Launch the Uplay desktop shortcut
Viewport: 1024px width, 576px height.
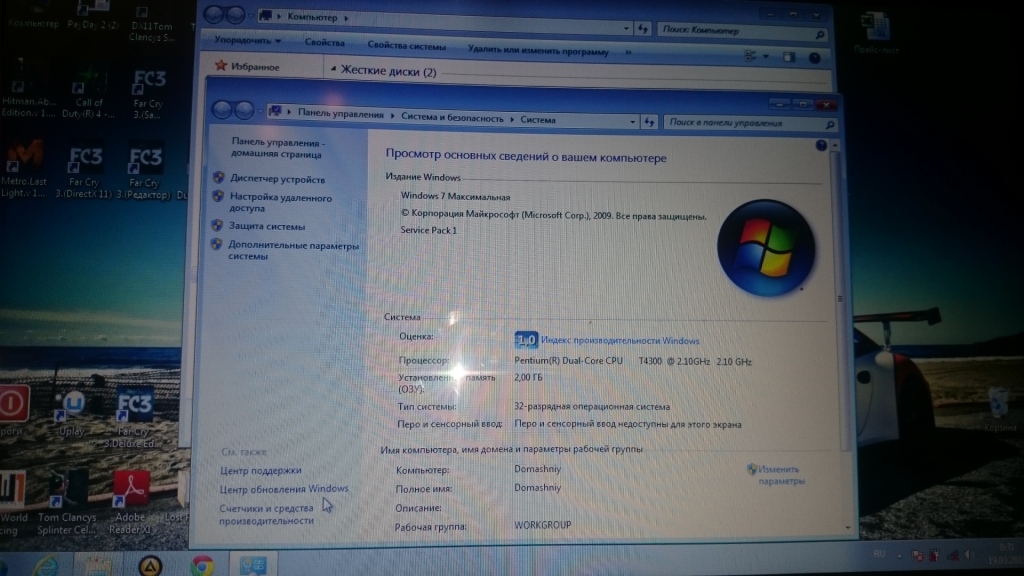coord(73,407)
